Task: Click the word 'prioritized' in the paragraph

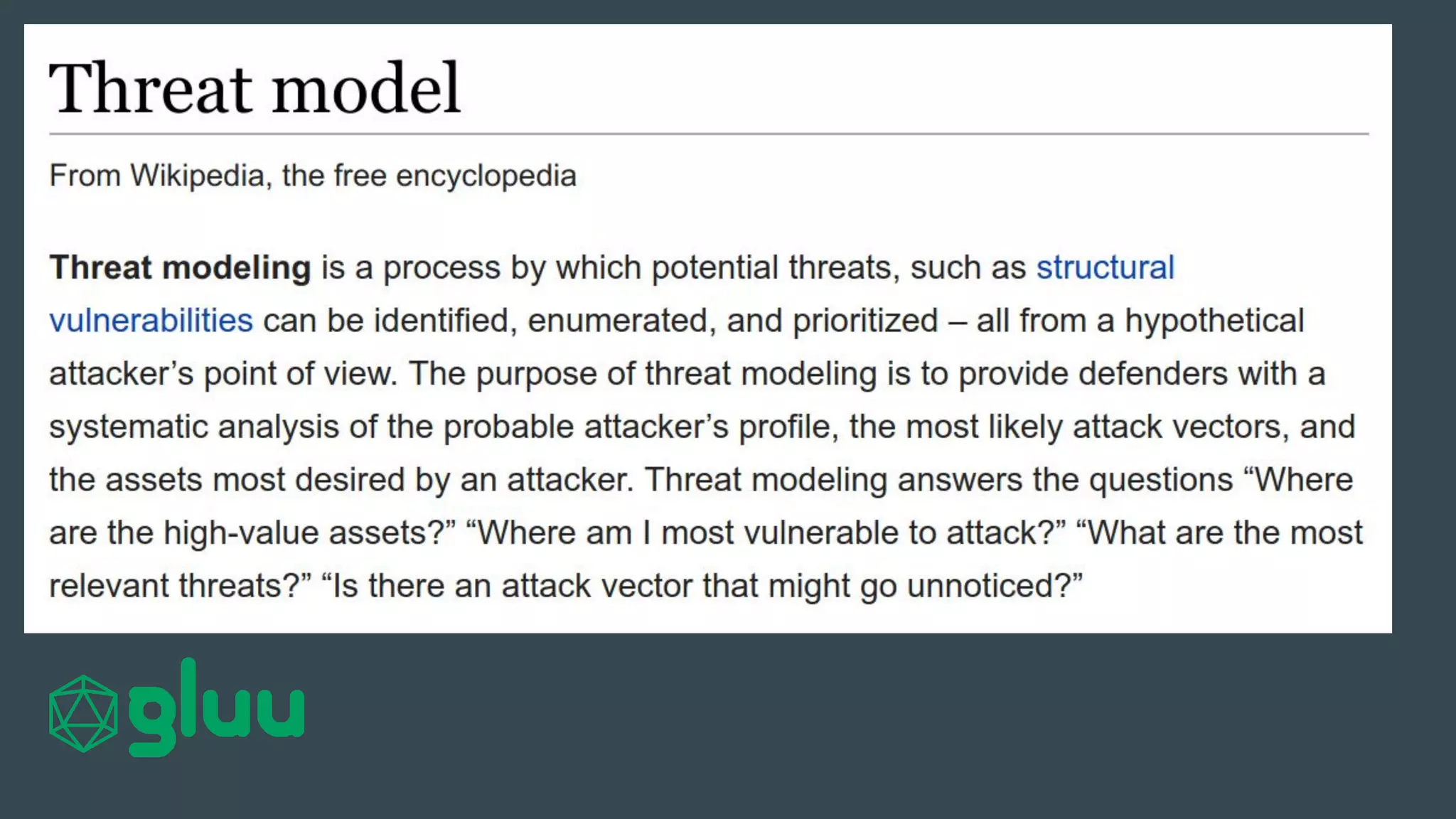Action: click(865, 321)
